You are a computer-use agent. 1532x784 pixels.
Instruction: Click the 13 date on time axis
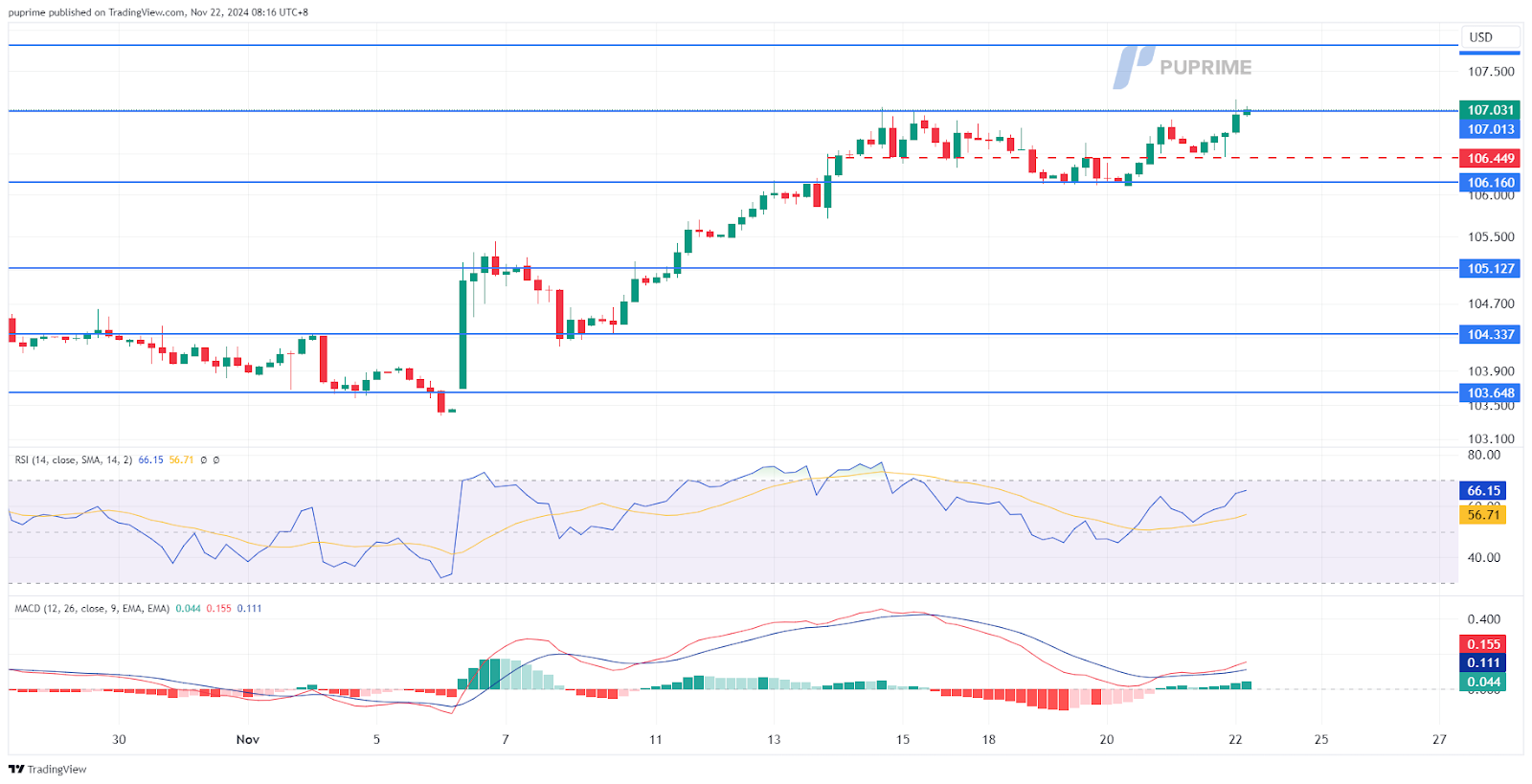[774, 739]
